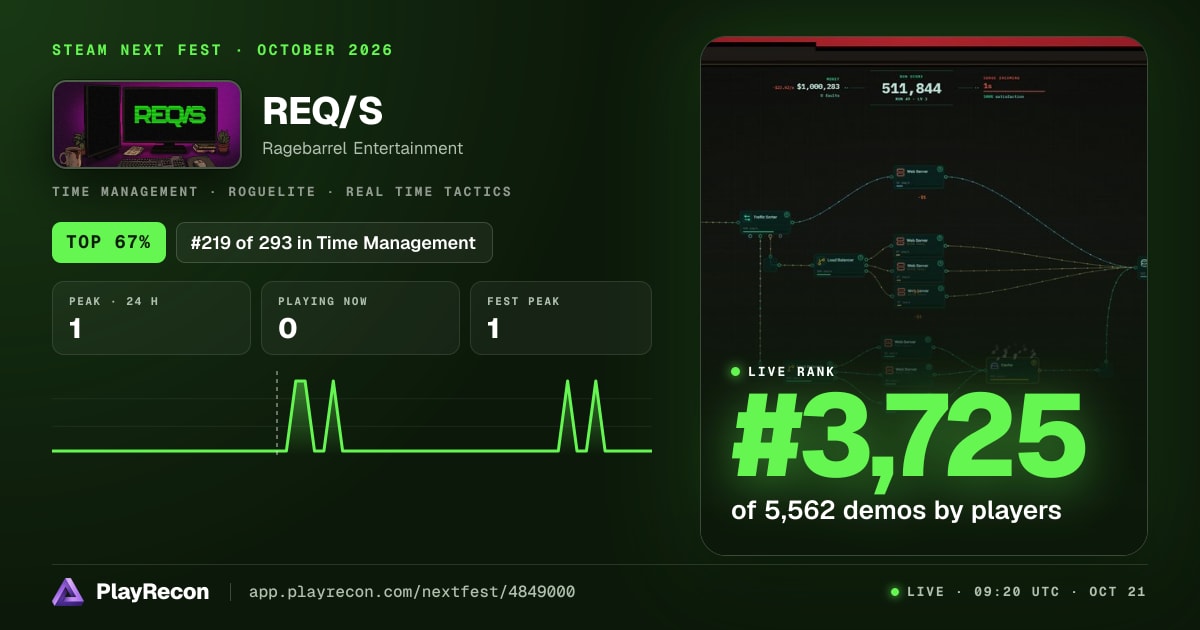Click Ragebarrel Entertainment developer name
Image resolution: width=1200 pixels, height=630 pixels.
coord(363,149)
